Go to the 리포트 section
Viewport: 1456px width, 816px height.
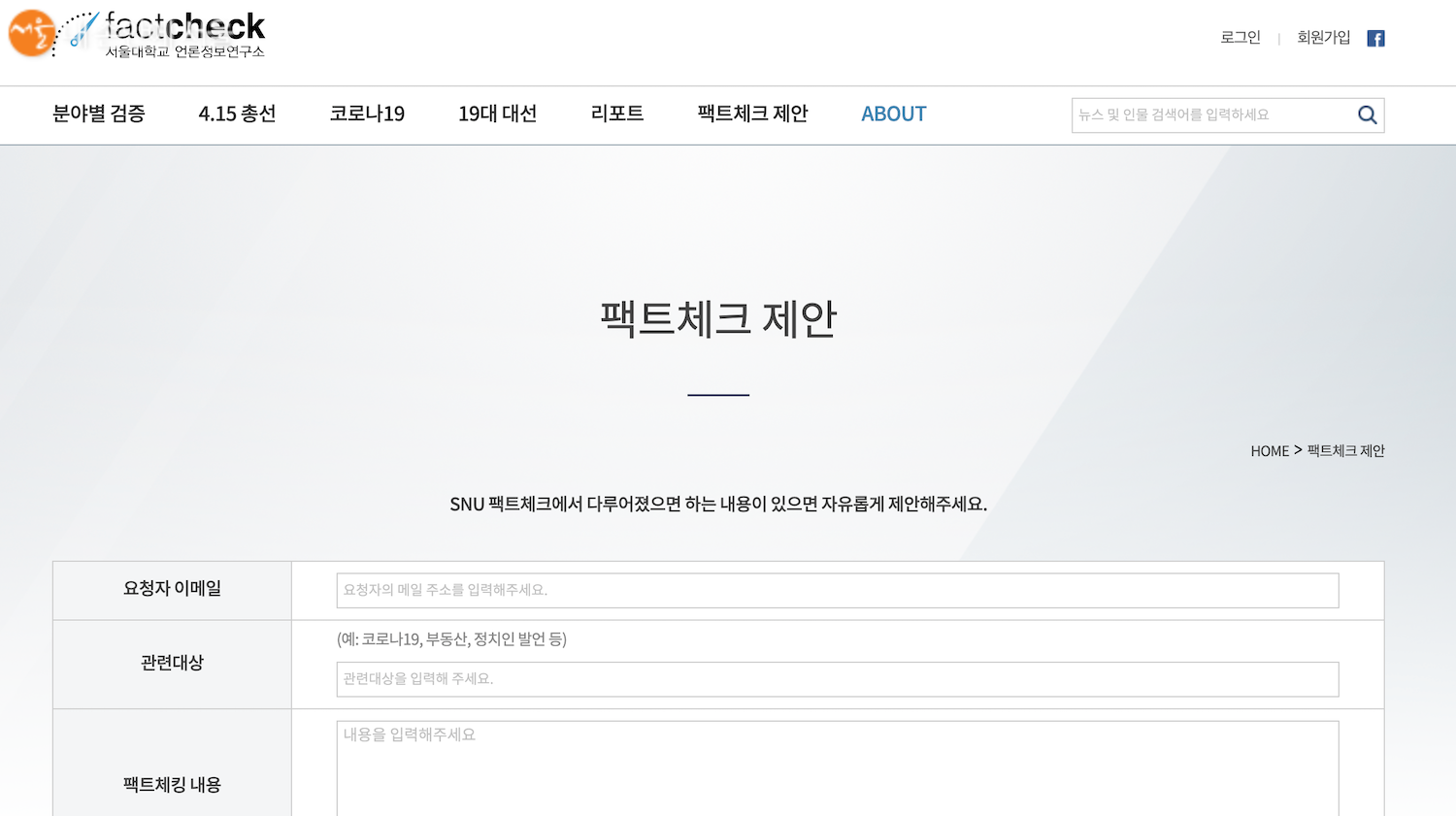pos(617,114)
